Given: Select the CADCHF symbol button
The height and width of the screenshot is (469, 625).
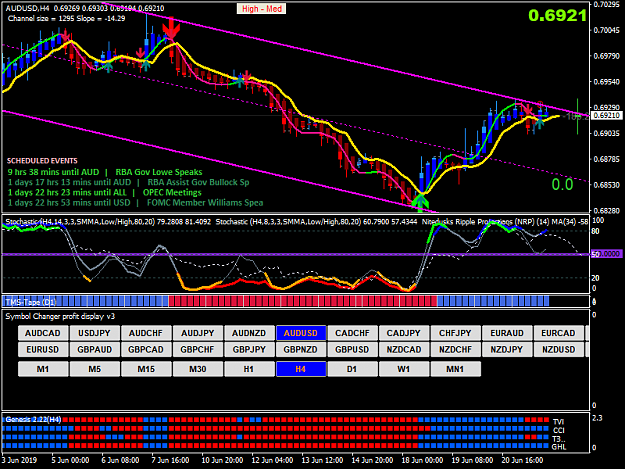Looking at the screenshot, I should tap(352, 333).
